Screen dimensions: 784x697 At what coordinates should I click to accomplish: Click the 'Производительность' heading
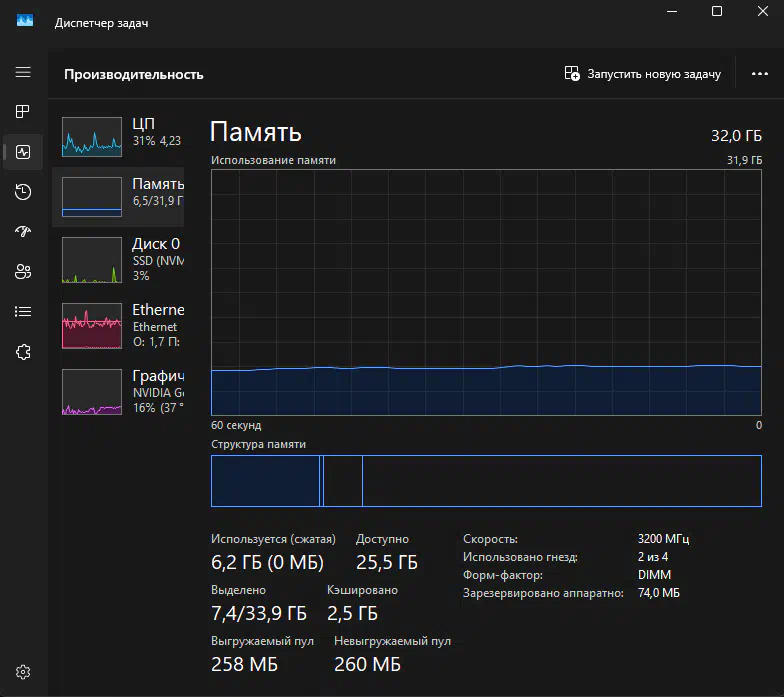pos(134,74)
